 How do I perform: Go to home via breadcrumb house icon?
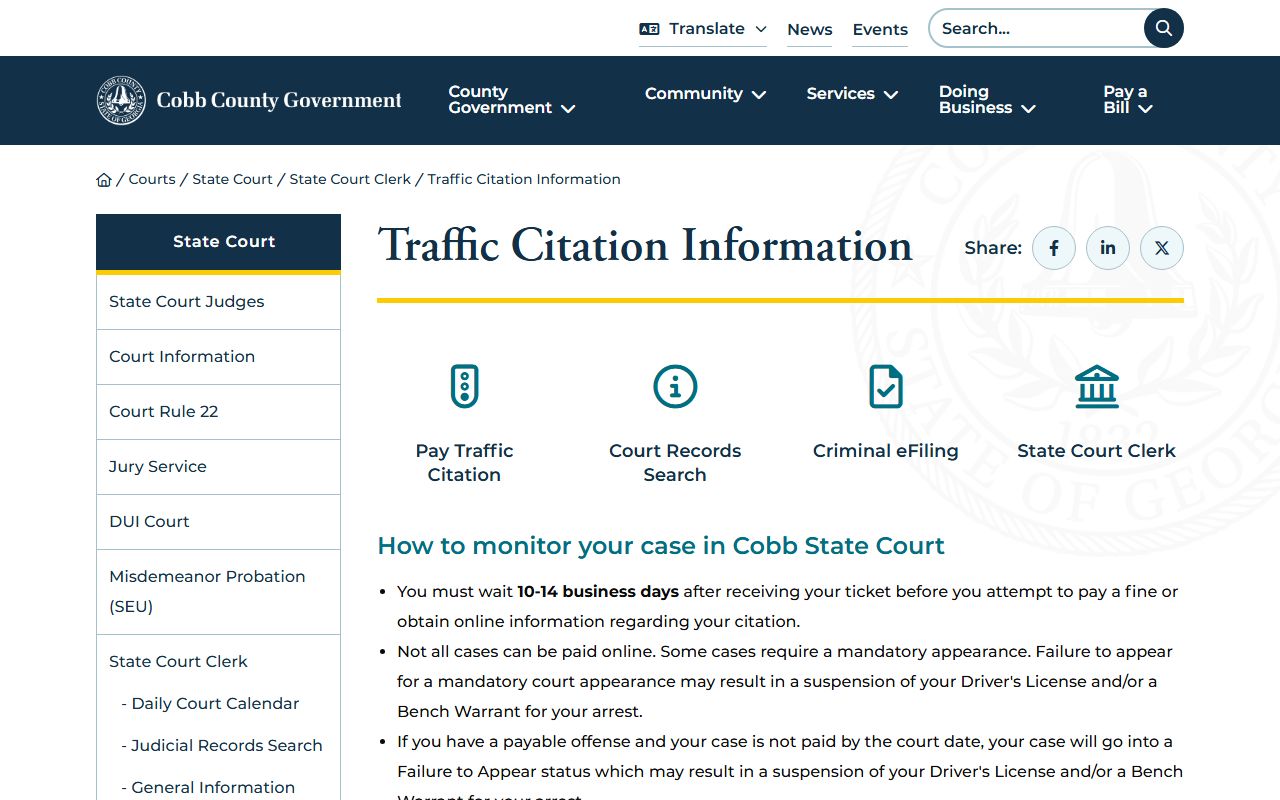click(x=104, y=180)
